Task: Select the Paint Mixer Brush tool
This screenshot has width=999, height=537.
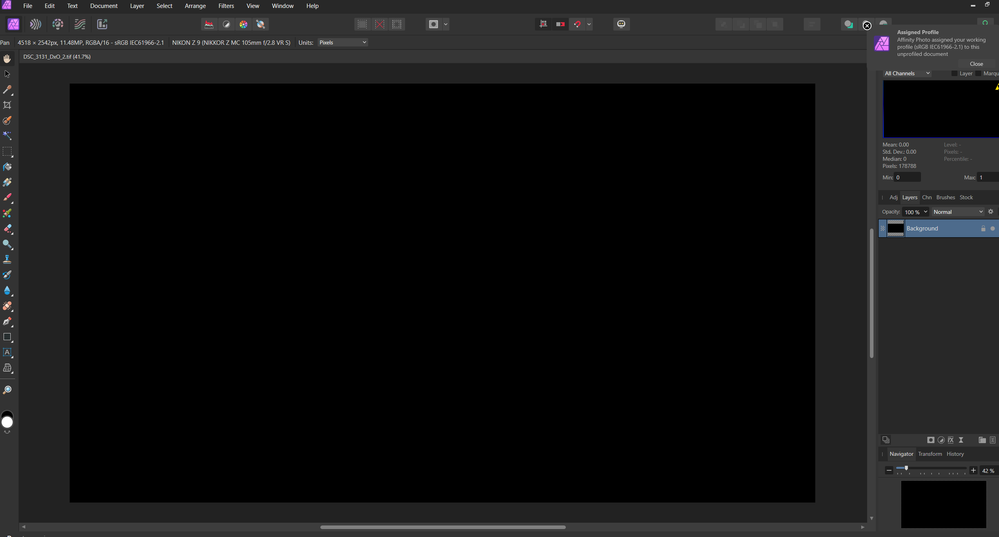Action: point(8,213)
